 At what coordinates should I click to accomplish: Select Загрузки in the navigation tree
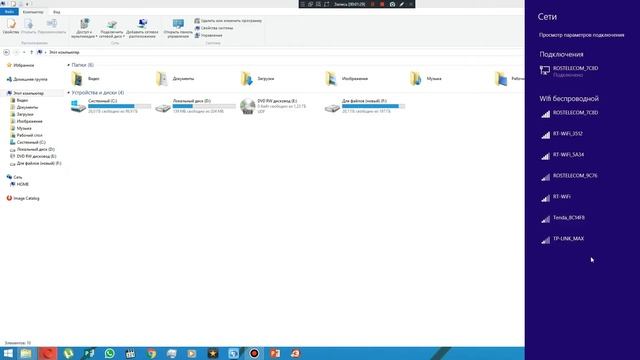click(x=22, y=114)
